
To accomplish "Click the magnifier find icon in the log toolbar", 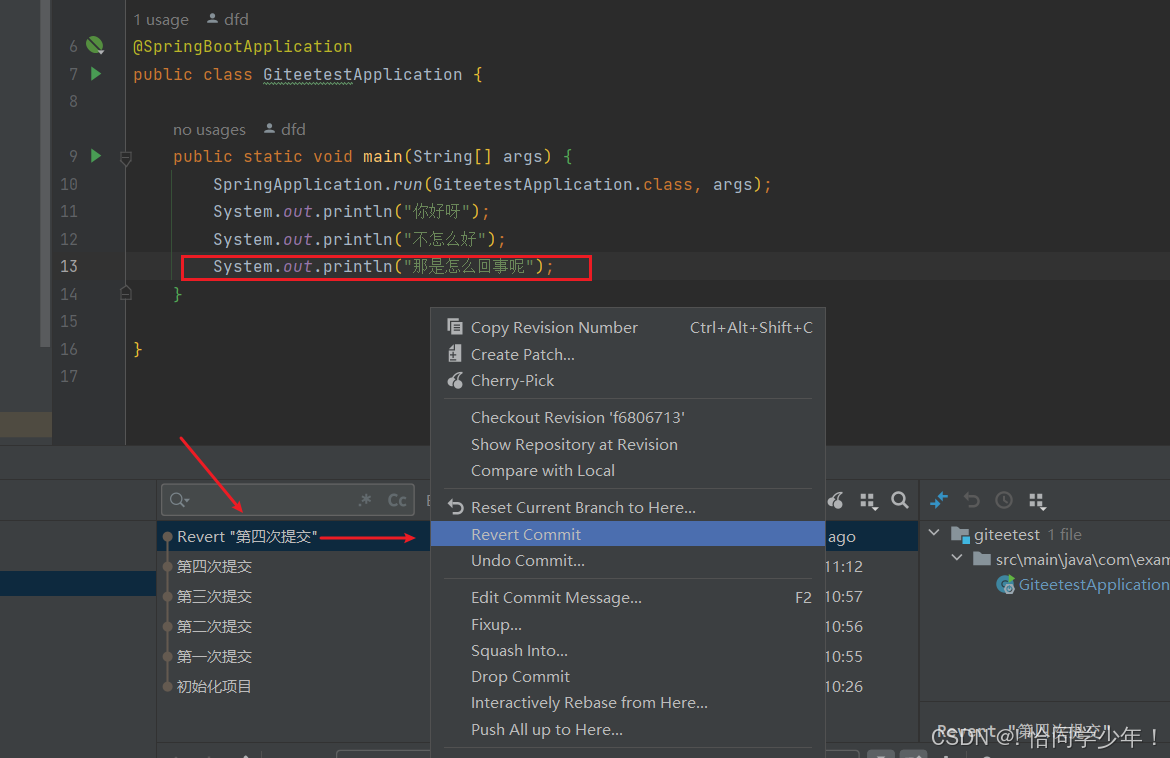I will (x=900, y=500).
